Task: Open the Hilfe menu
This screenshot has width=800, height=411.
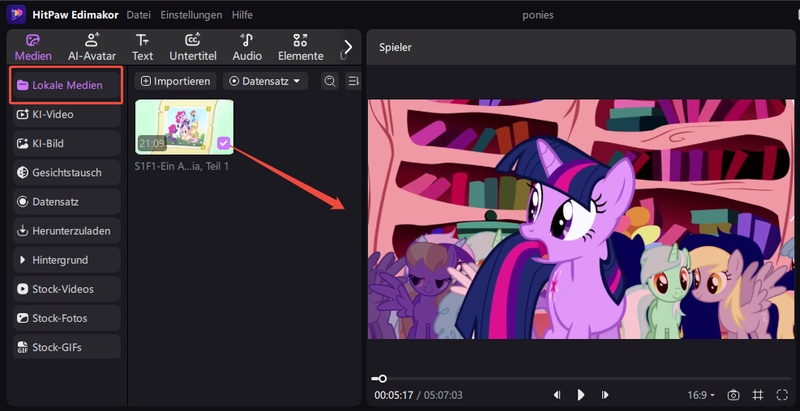Action: point(242,15)
